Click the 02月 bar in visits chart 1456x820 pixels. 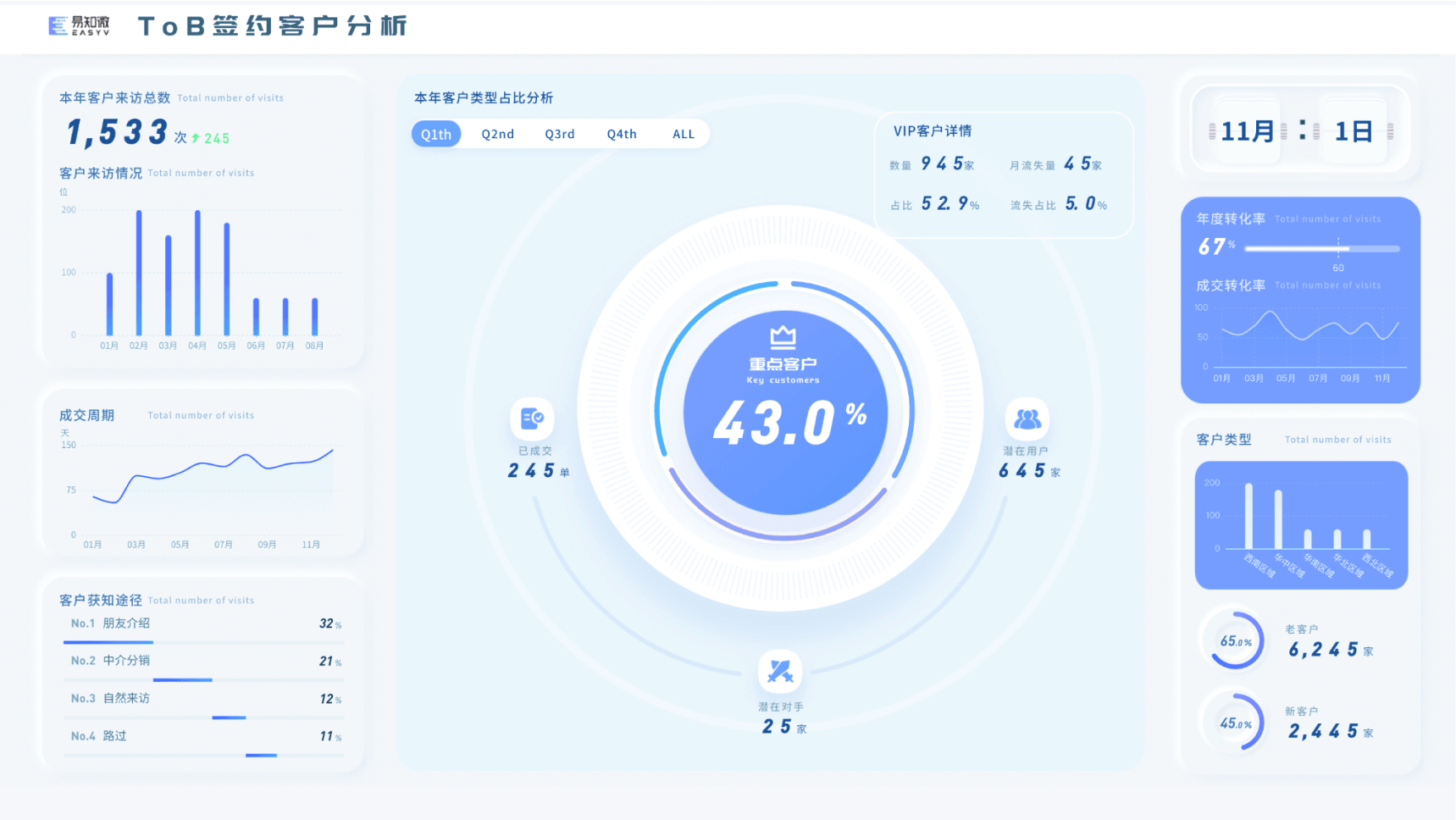point(139,273)
